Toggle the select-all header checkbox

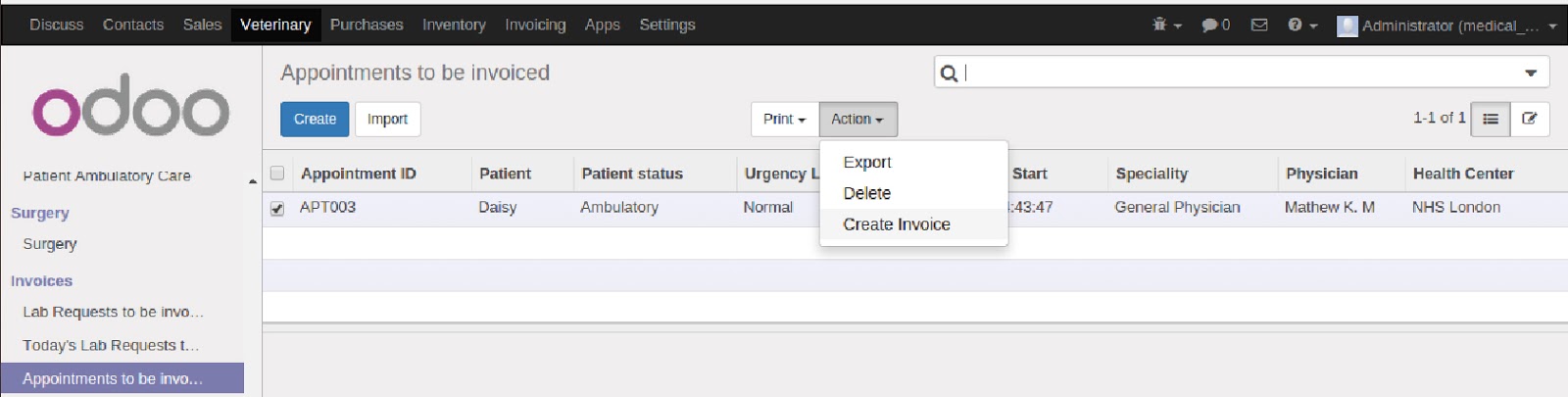pos(277,174)
